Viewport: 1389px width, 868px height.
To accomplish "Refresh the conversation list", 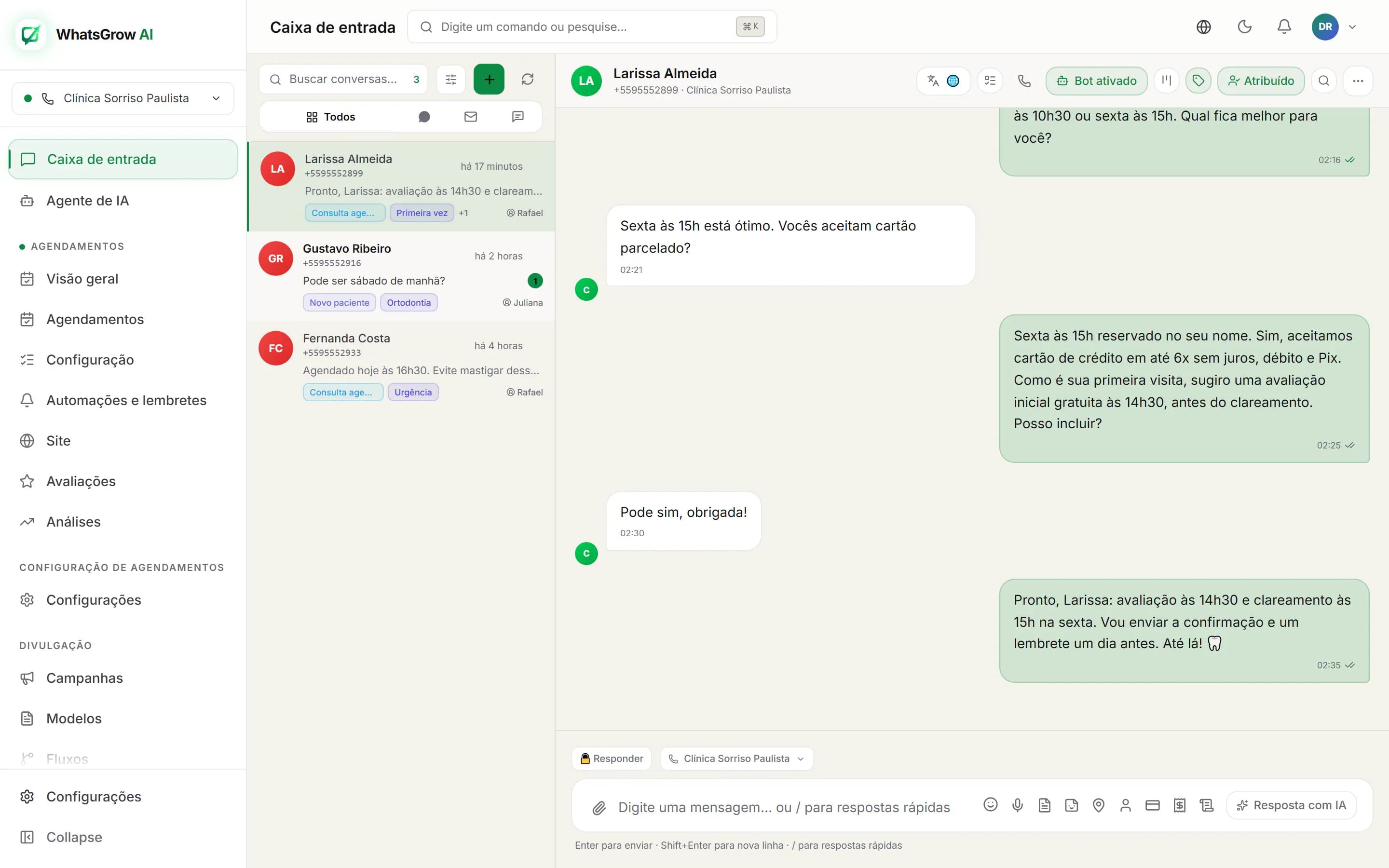I will 528,79.
